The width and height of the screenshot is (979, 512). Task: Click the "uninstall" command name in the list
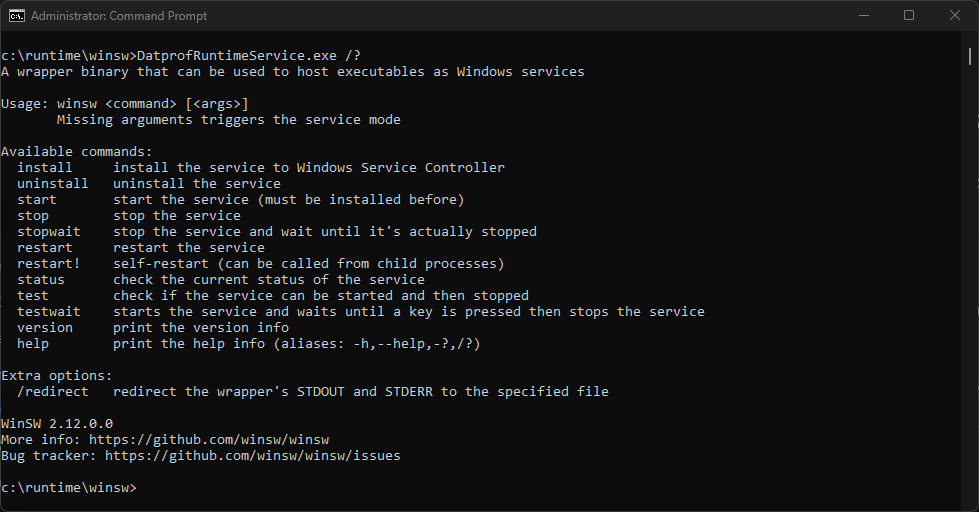pyautogui.click(x=53, y=184)
